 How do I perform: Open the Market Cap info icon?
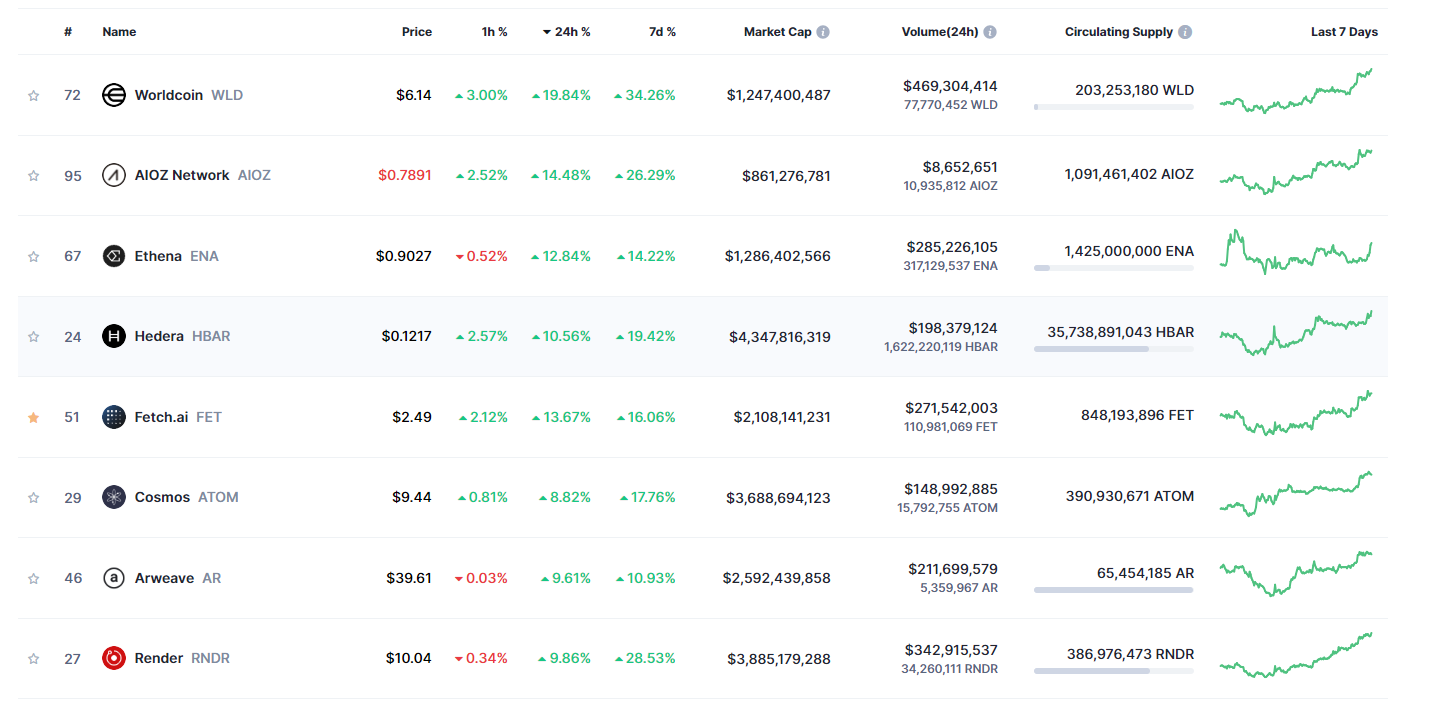click(x=823, y=32)
